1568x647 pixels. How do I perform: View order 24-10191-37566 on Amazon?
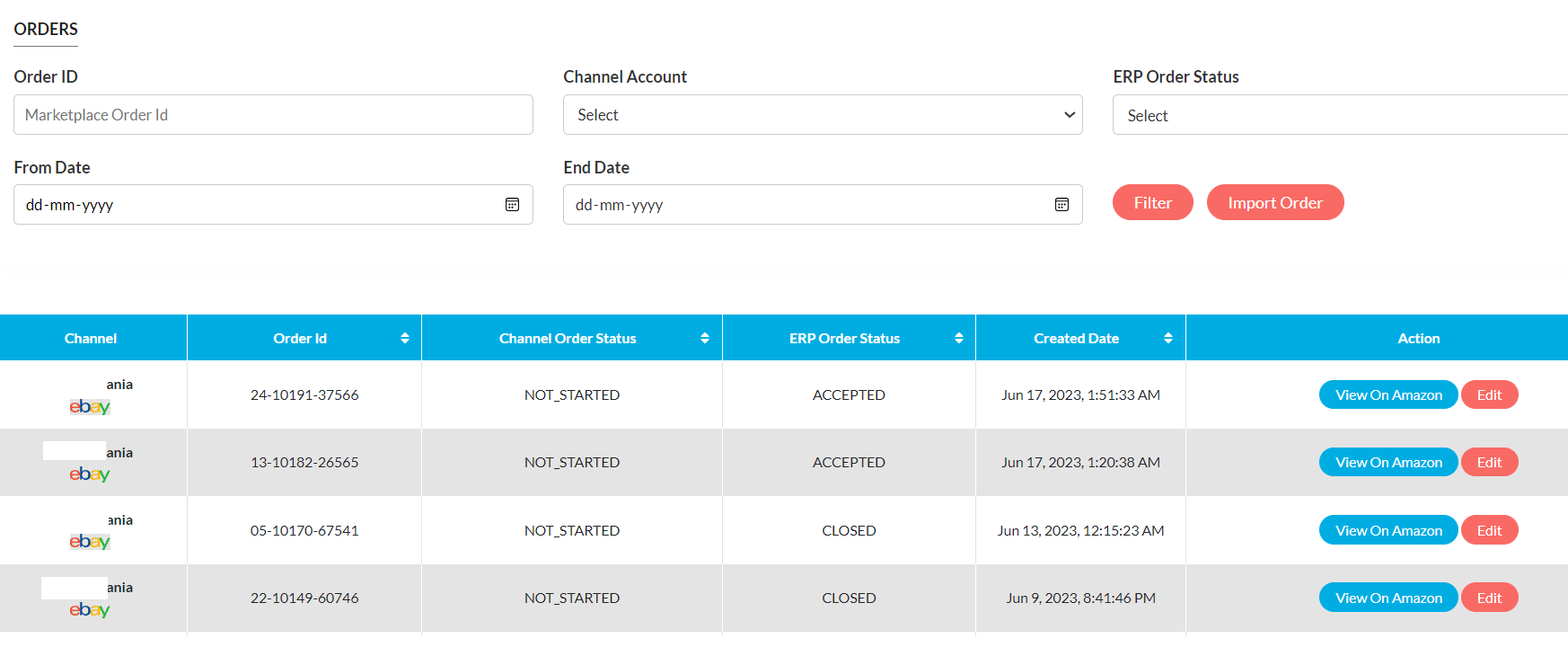[x=1387, y=394]
